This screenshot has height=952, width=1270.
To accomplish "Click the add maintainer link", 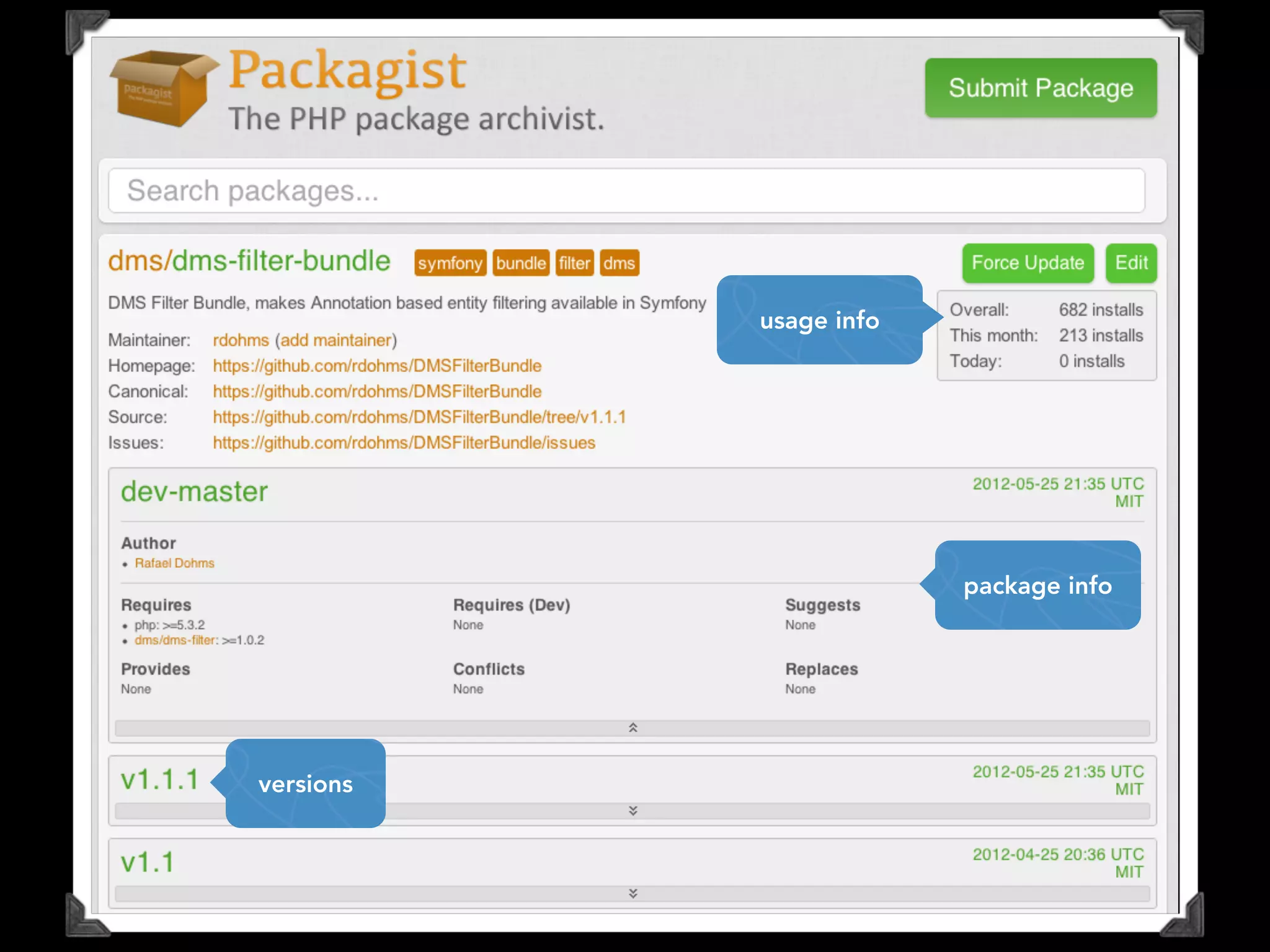I will click(x=336, y=340).
